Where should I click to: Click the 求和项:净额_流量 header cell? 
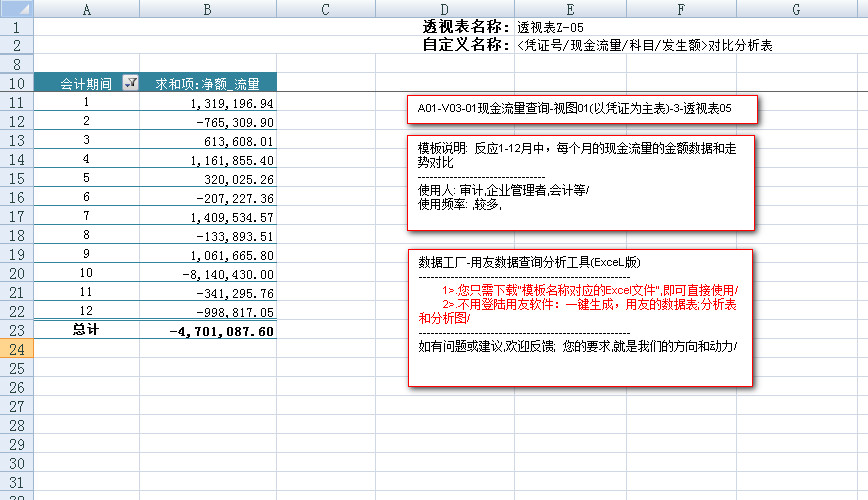207,83
